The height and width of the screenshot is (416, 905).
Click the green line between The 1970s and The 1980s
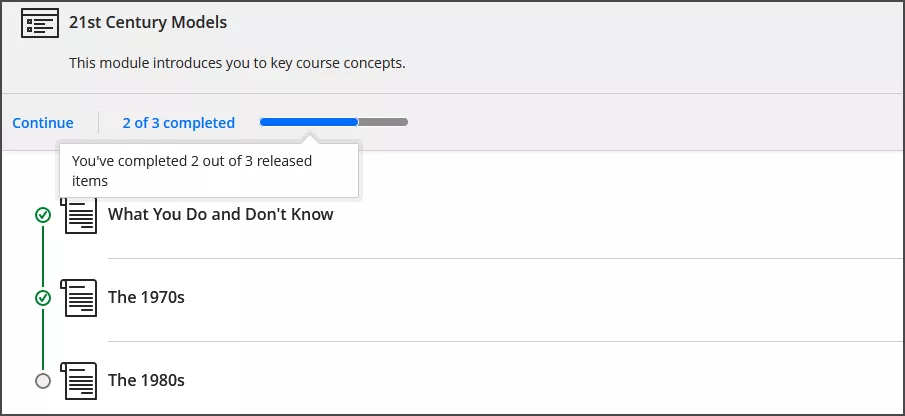pyautogui.click(x=42, y=339)
